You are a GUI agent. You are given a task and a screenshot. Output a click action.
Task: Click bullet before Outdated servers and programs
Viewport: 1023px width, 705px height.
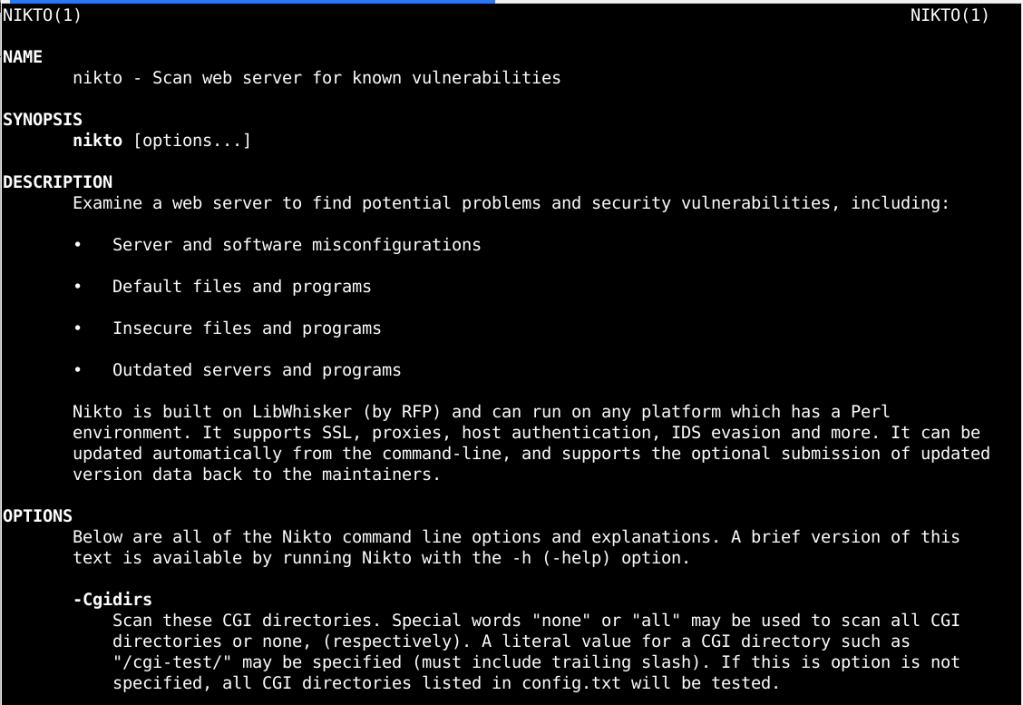click(78, 370)
